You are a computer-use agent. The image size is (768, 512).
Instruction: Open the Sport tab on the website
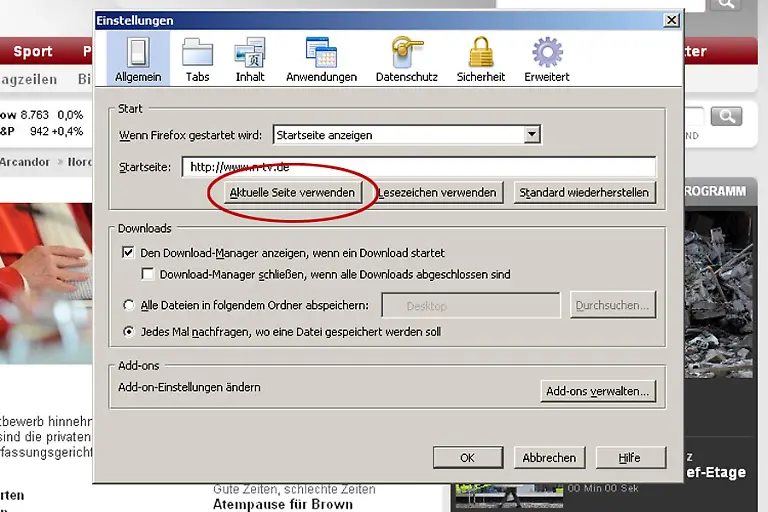point(33,51)
